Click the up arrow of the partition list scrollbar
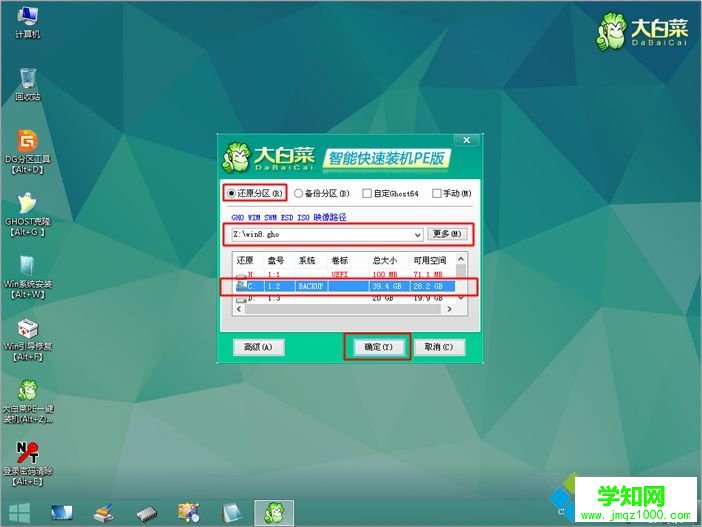Viewport: 702px width, 527px height. pyautogui.click(x=461, y=259)
